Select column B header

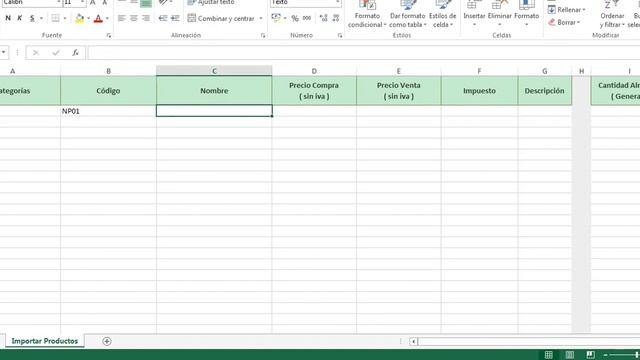[109, 71]
